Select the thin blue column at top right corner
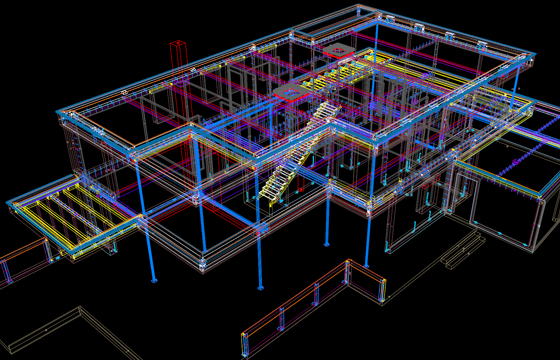Screen dimensions: 560x360 tap(515, 87)
